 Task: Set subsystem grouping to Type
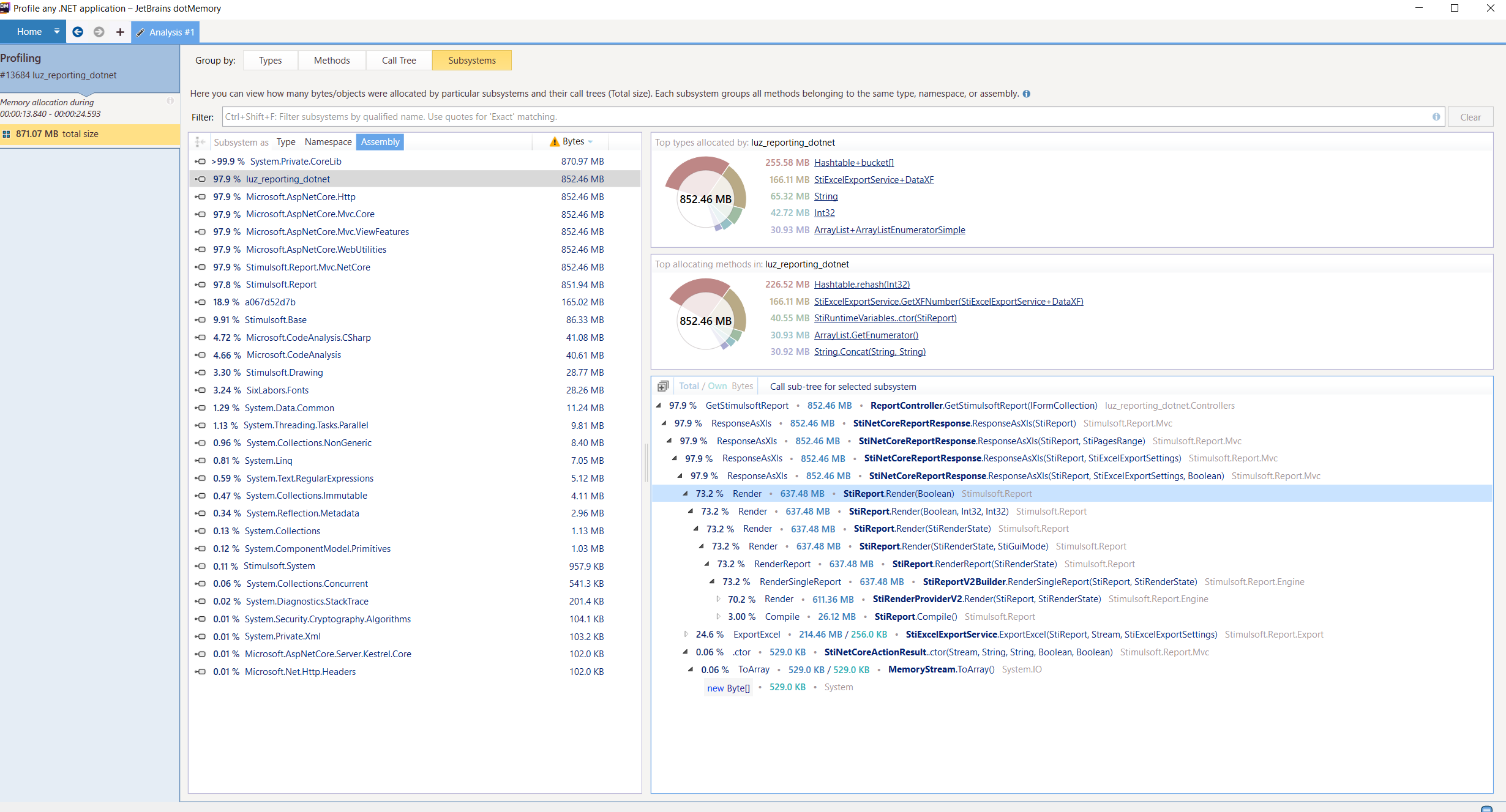286,142
